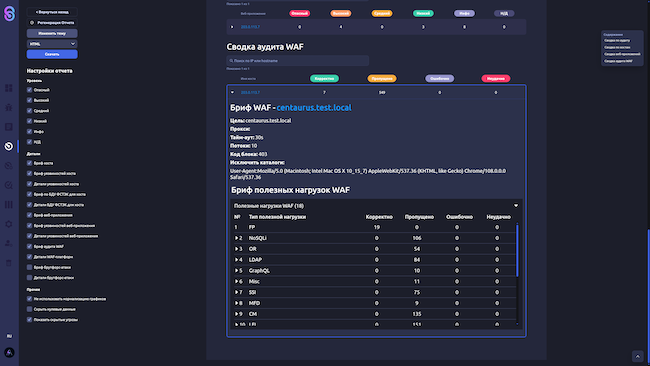Open the user avatar at sidebar bottom
Viewport: 650px width, 366px height.
click(x=9, y=352)
